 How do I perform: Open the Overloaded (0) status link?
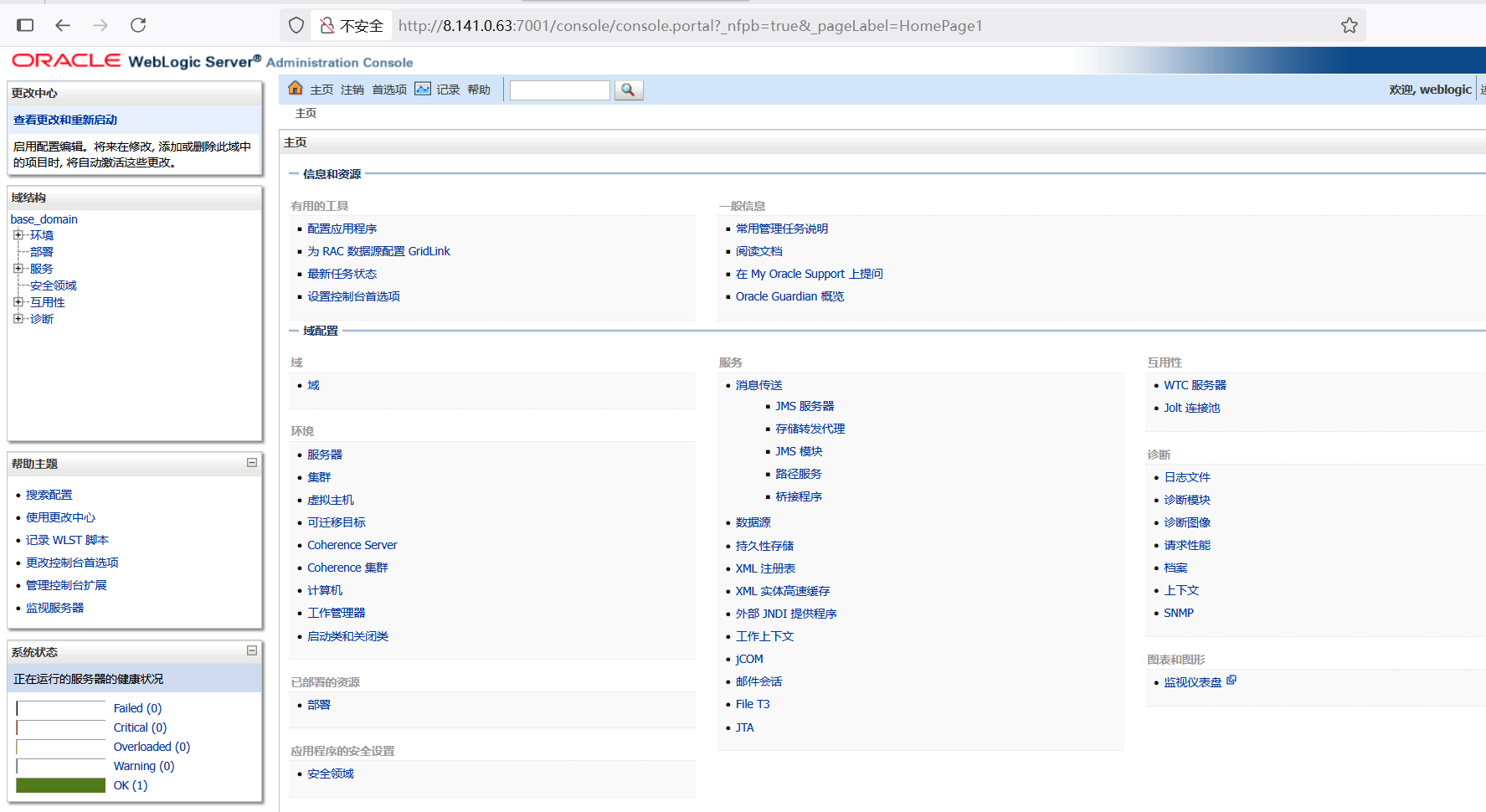point(152,747)
